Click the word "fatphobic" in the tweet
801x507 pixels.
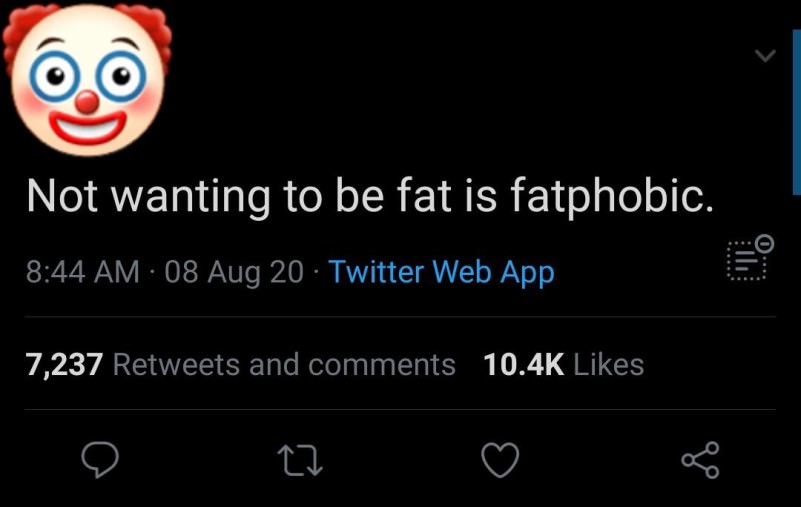coord(612,195)
